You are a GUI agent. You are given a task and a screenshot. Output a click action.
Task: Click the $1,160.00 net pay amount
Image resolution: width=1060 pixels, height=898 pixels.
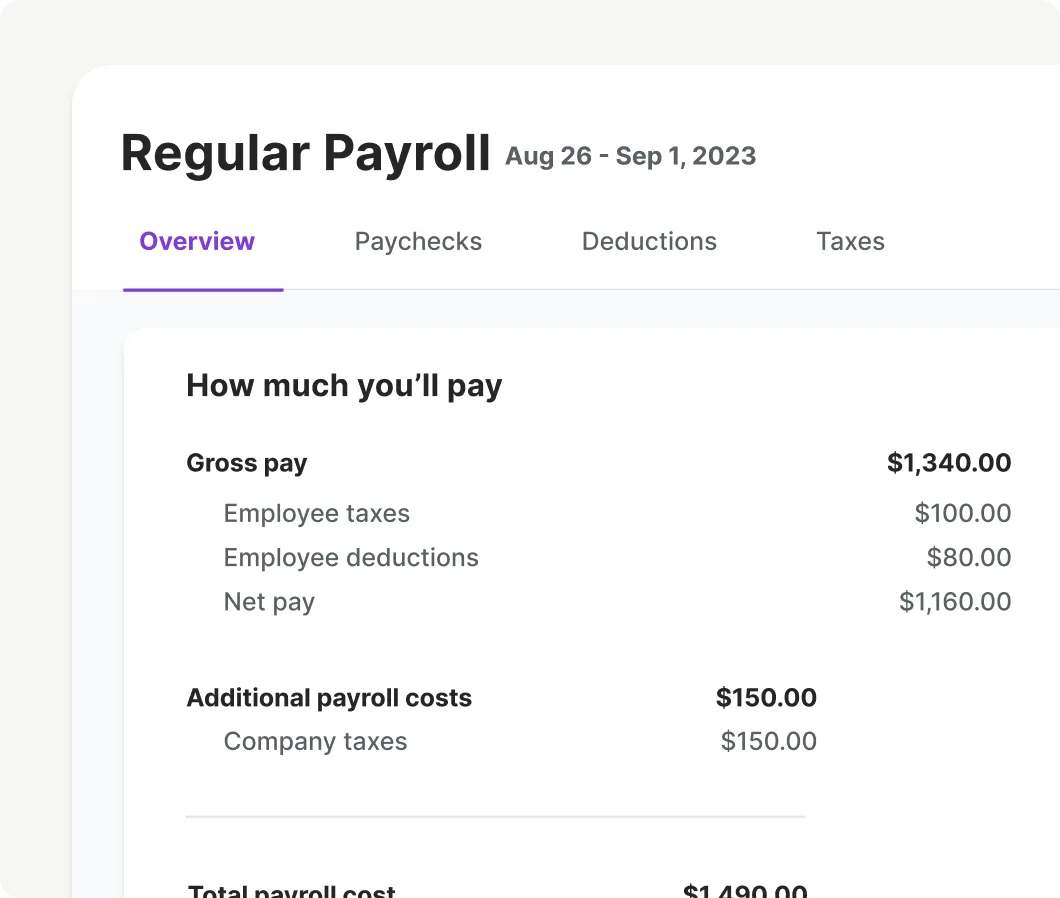pos(955,601)
